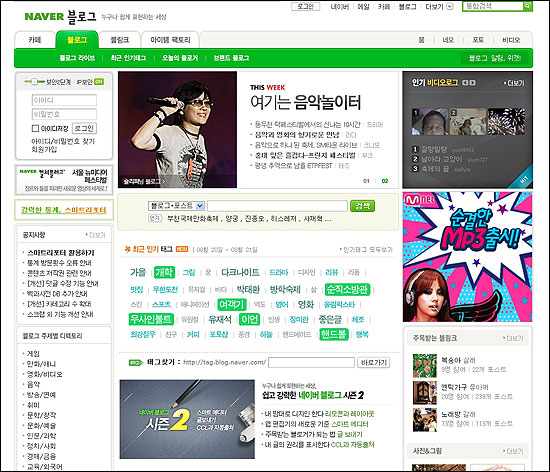The width and height of the screenshot is (550, 472).
Task: Focus the 아이디 input field
Action: (64, 100)
